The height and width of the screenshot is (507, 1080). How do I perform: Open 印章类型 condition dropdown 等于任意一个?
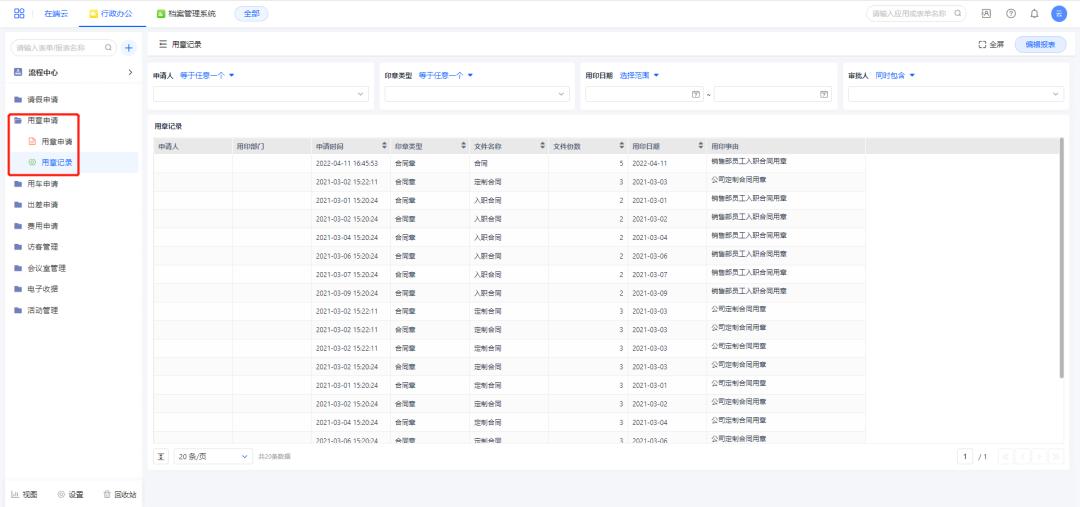[446, 75]
